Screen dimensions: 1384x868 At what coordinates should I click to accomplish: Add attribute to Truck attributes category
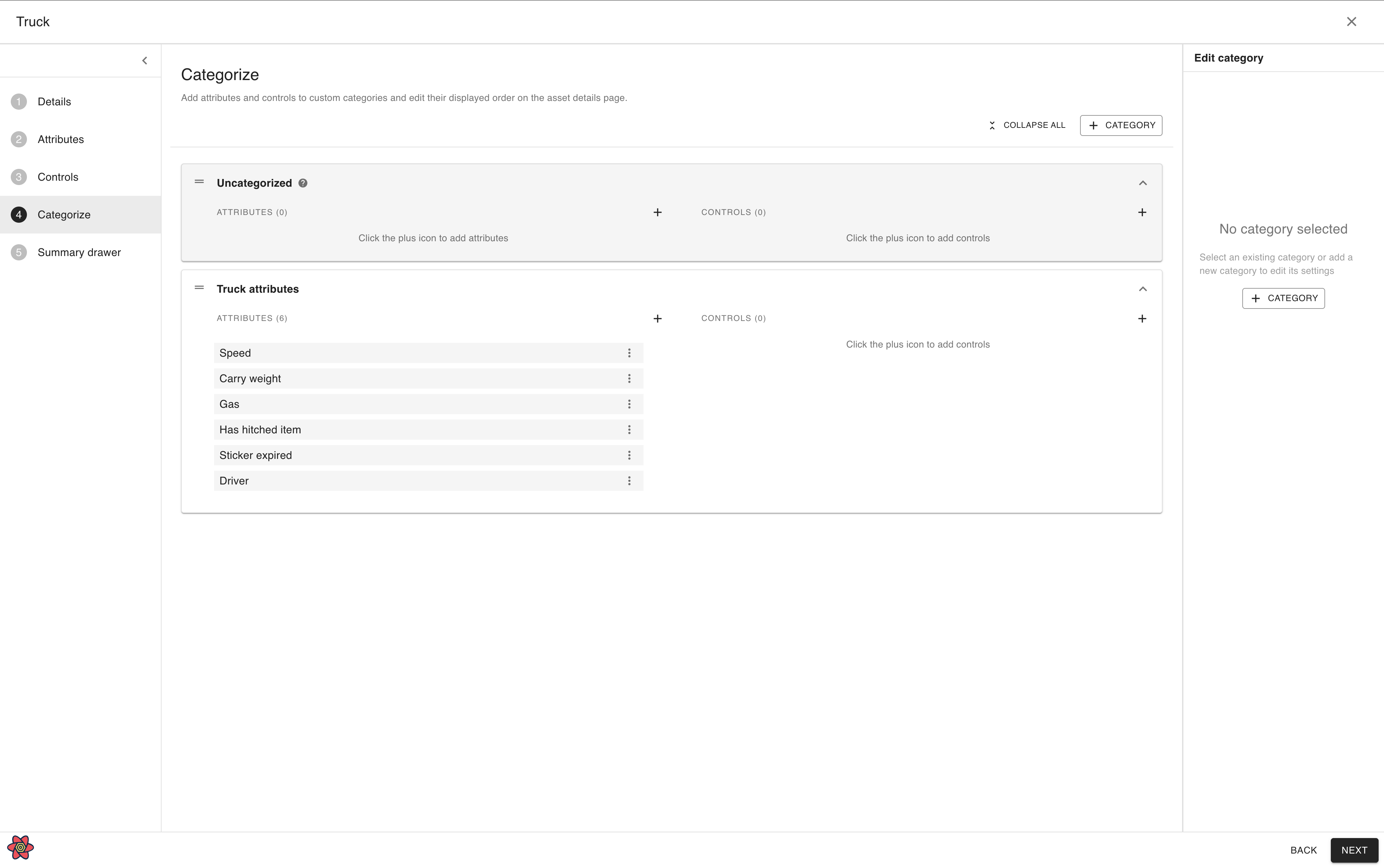click(658, 319)
